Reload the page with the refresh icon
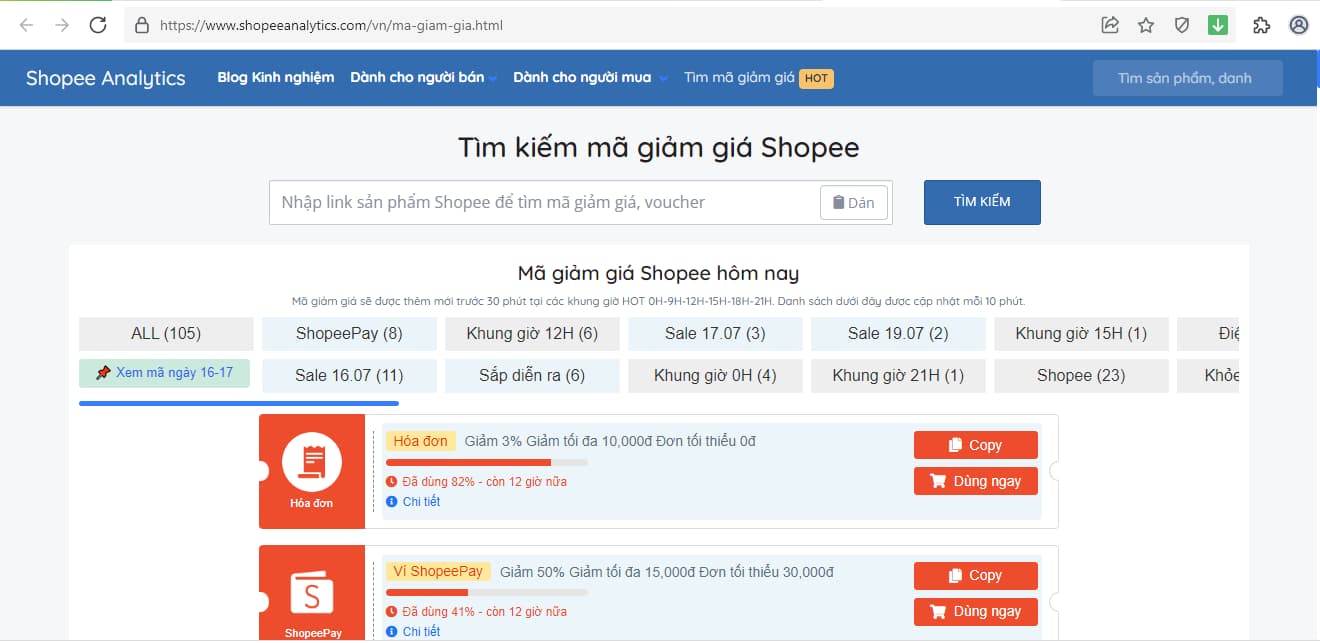 (x=98, y=25)
